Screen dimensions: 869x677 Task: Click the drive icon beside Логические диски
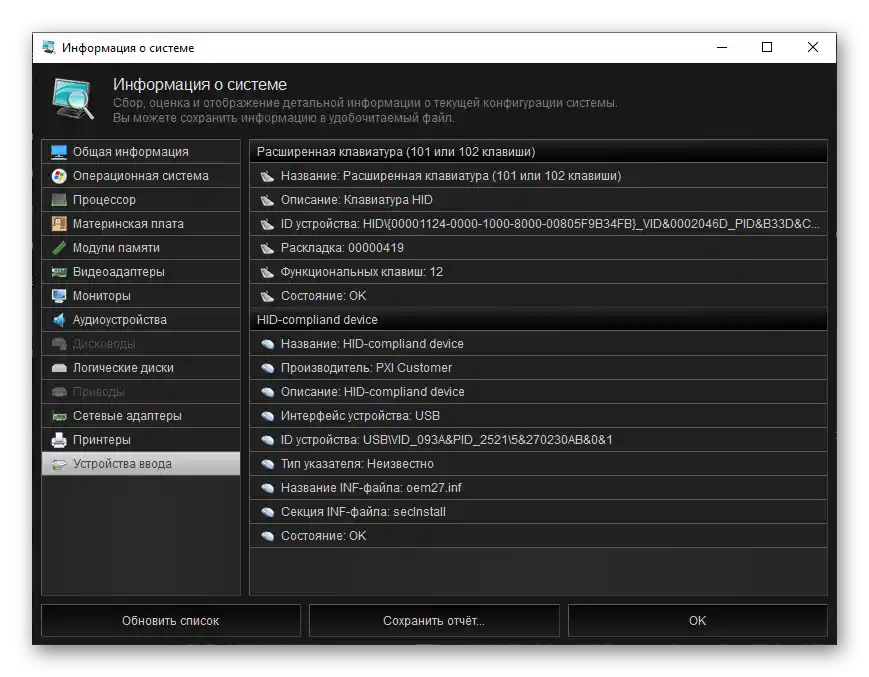pos(59,368)
